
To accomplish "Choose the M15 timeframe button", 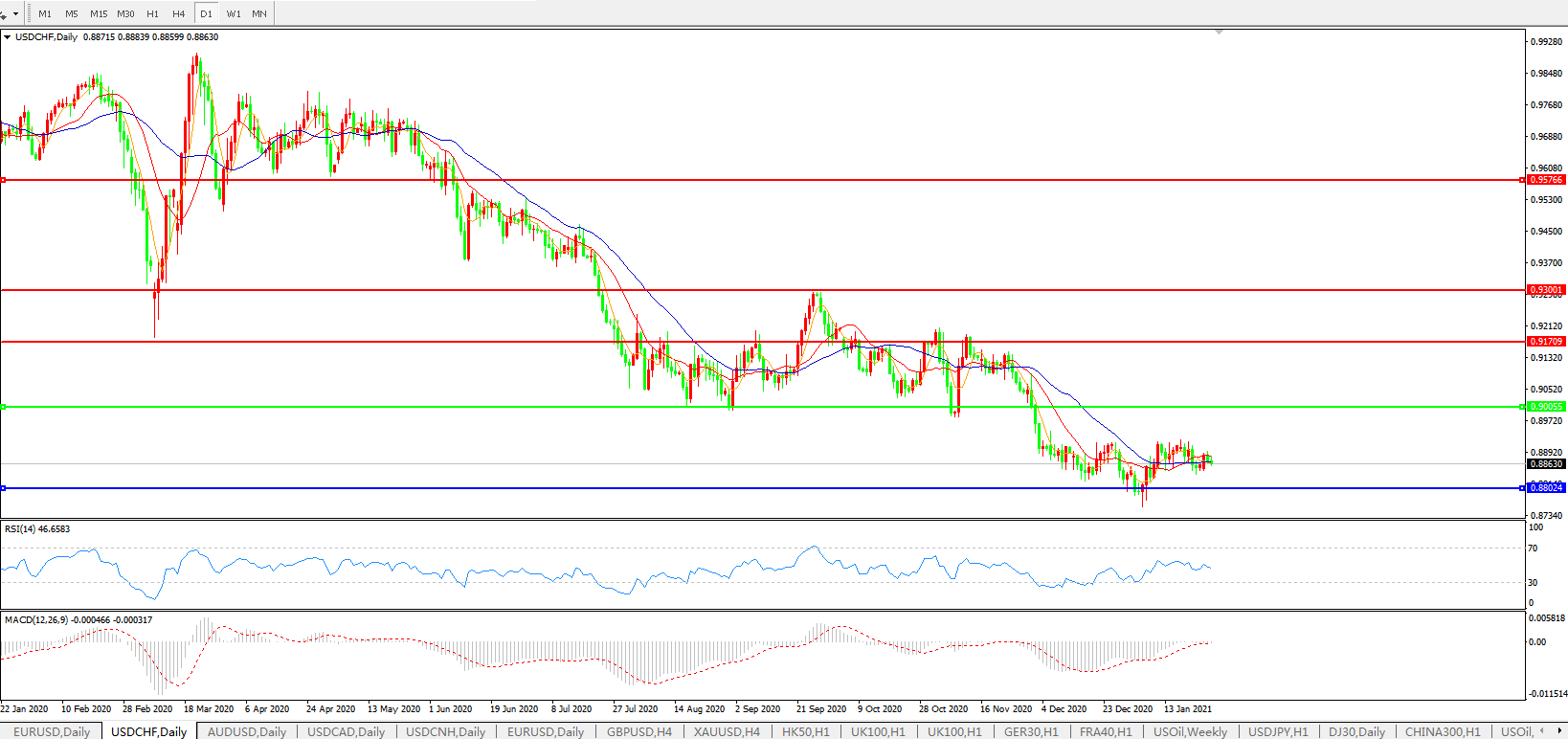I will coord(99,14).
